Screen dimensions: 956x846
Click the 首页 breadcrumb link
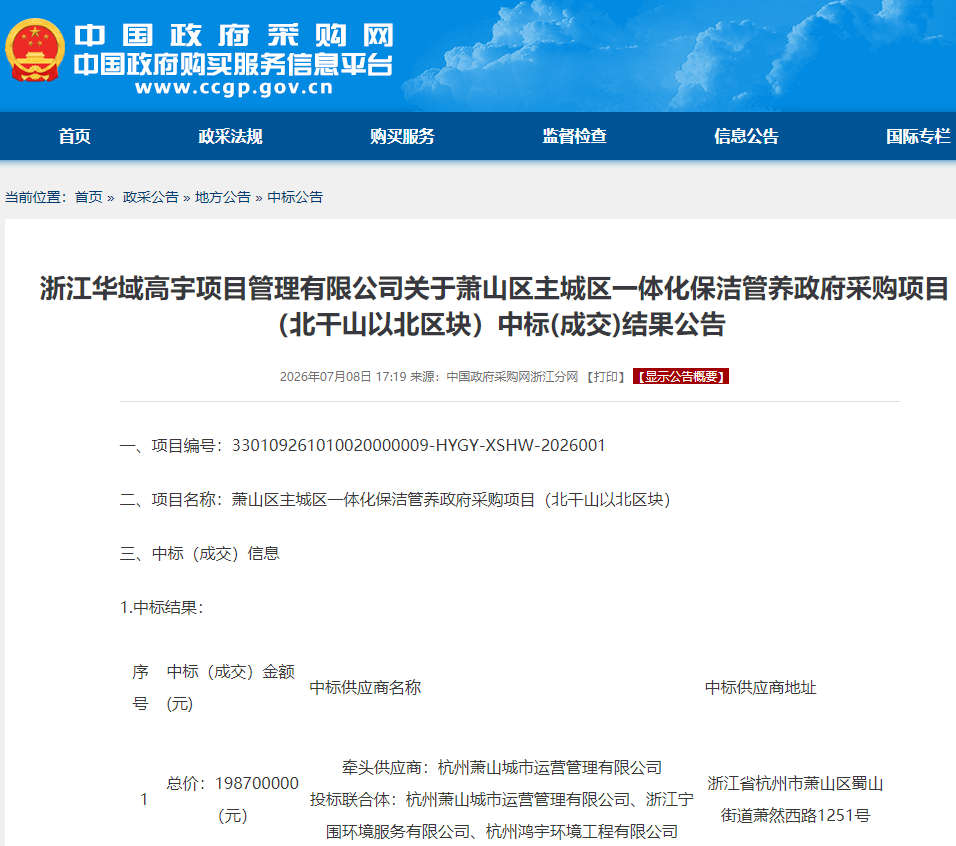88,197
